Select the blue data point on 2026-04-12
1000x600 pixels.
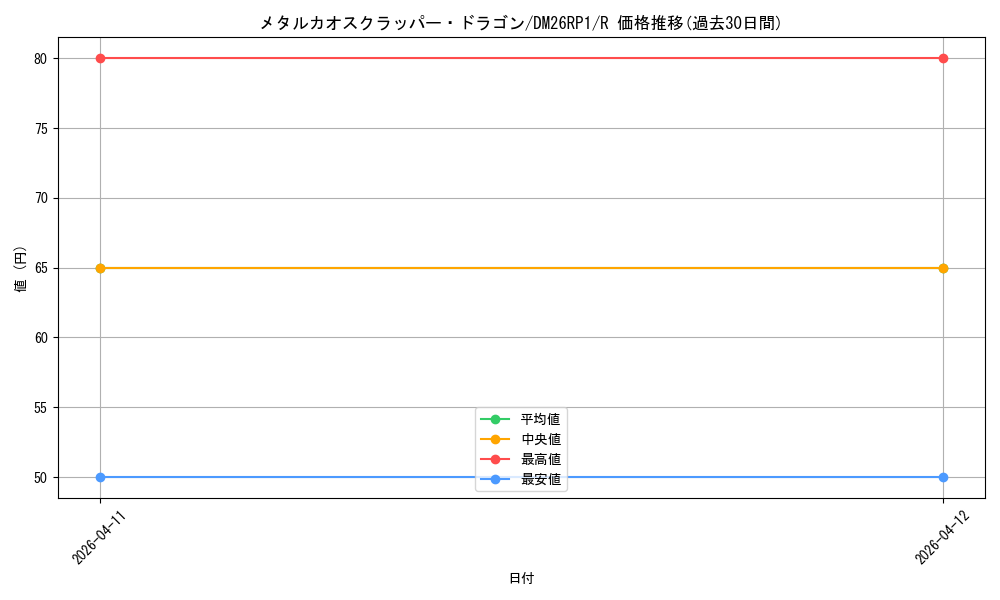(x=943, y=477)
